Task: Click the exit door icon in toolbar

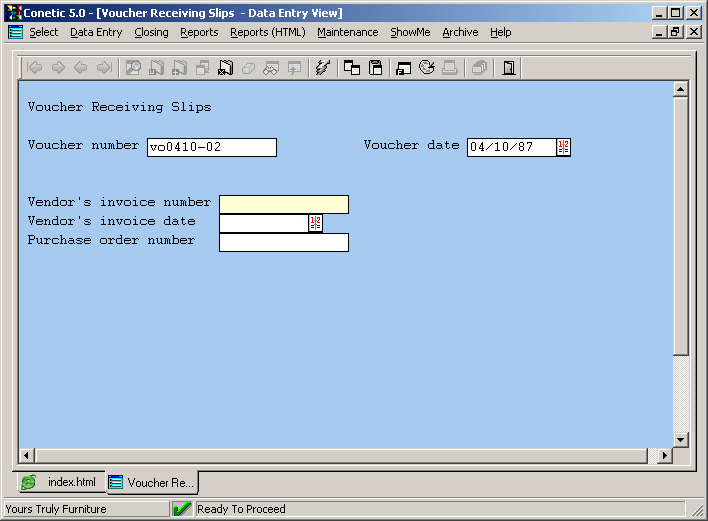Action: (508, 68)
